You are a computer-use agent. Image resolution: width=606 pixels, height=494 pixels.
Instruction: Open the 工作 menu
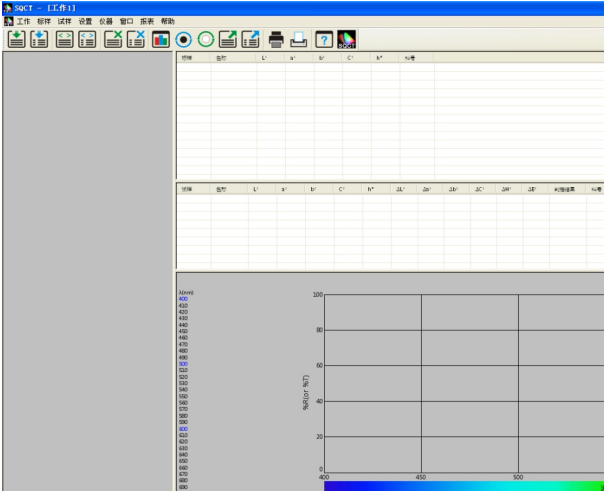[23, 21]
